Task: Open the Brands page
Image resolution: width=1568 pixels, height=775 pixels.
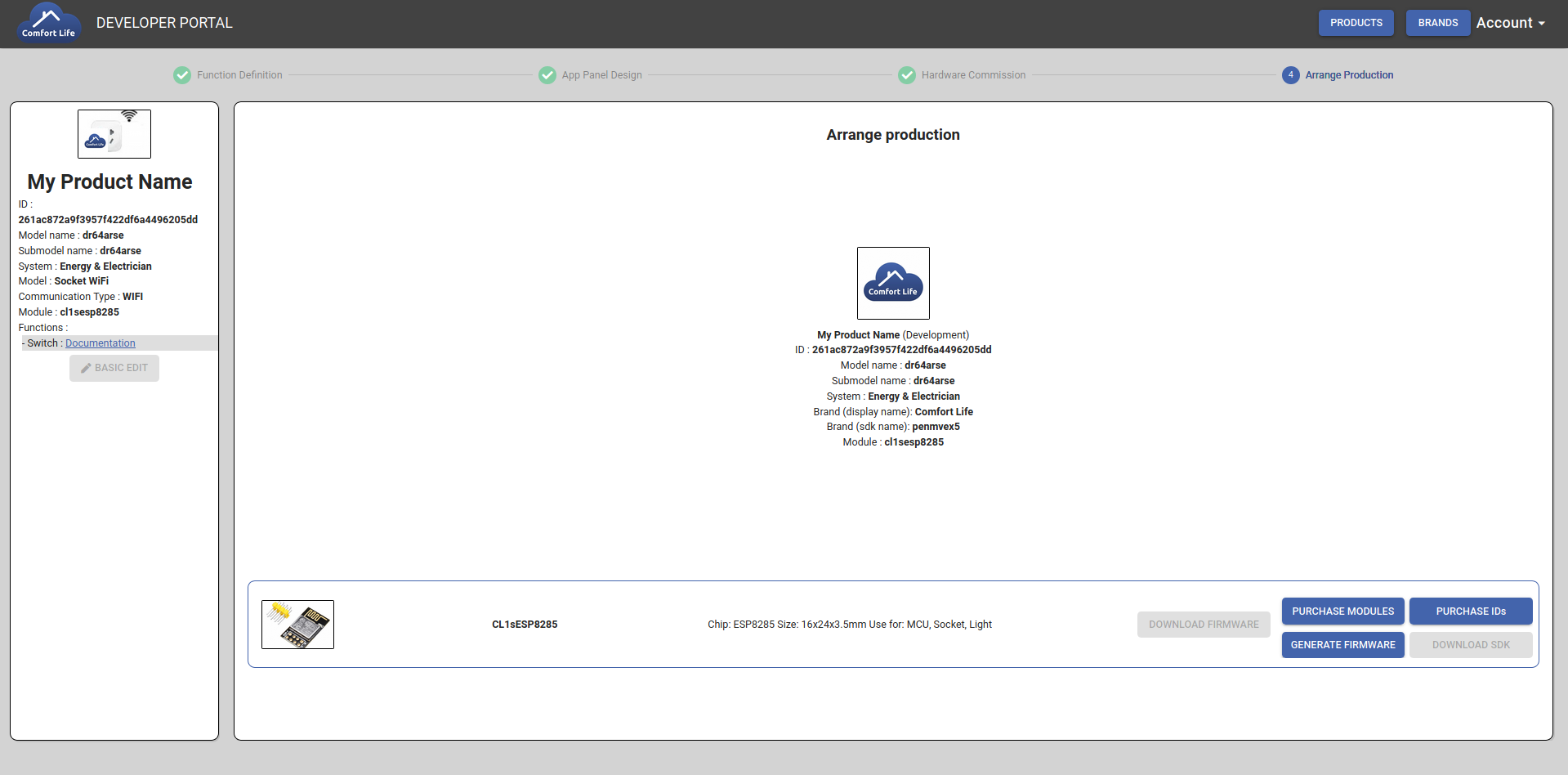Action: (1437, 23)
